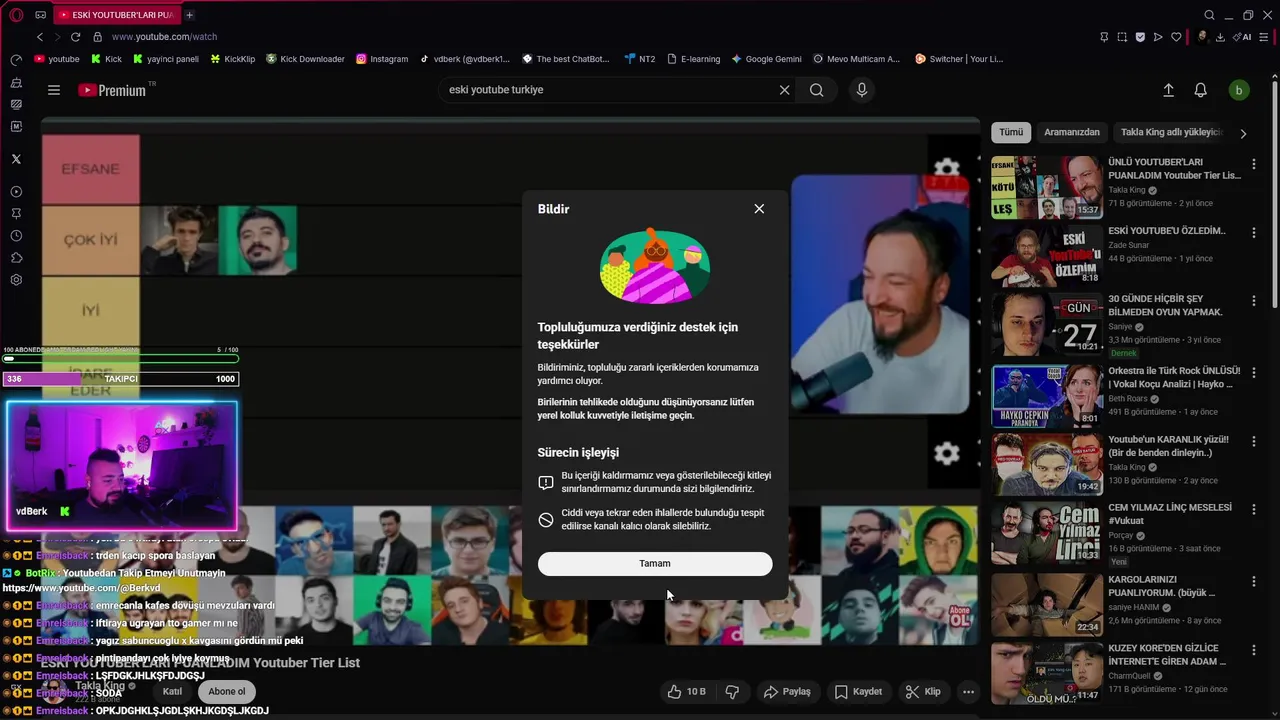Open the Opera main menu logo
This screenshot has height=720, width=1280.
tap(16, 15)
